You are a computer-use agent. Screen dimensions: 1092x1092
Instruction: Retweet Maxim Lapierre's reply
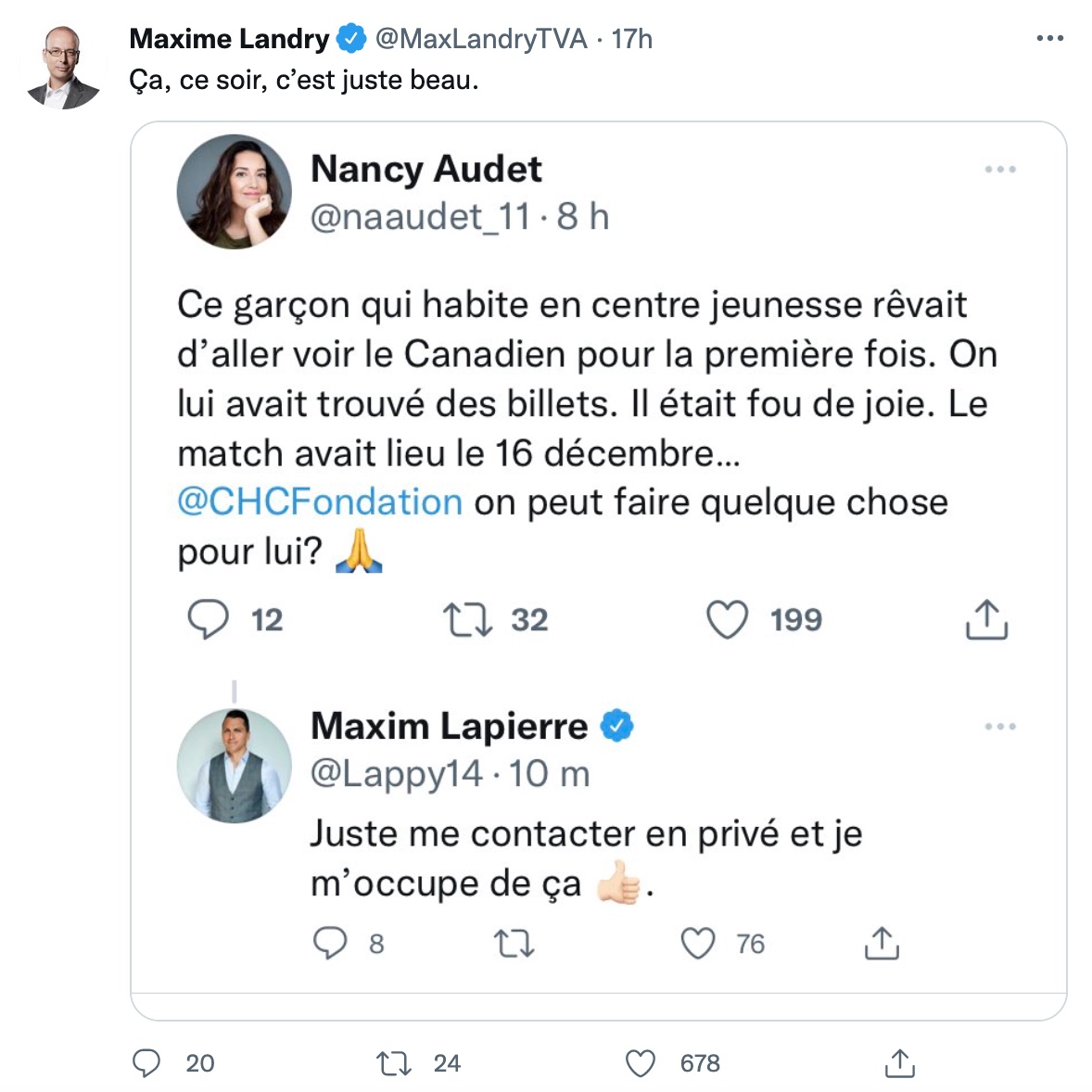(x=514, y=944)
